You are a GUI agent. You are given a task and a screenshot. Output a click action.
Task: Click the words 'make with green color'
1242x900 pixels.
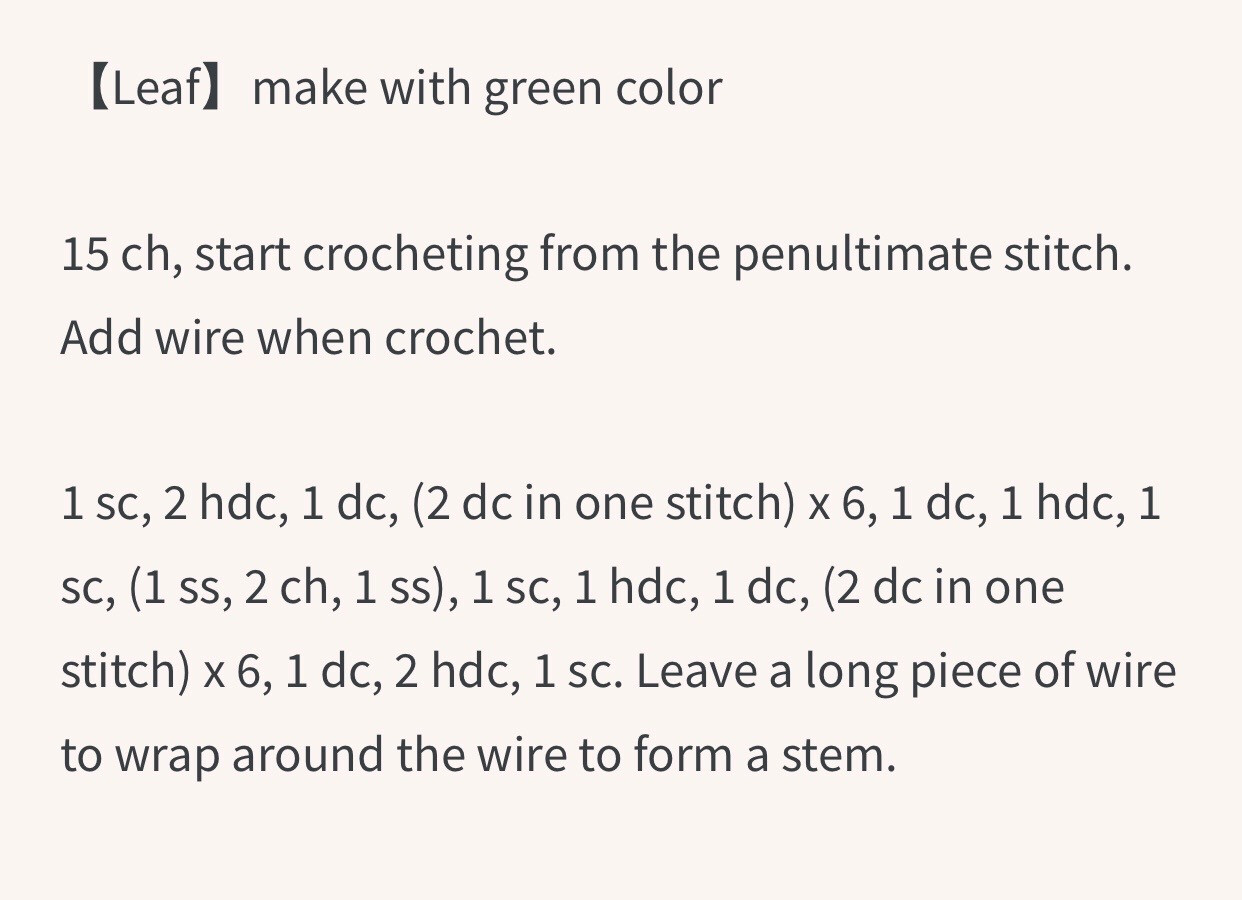point(487,89)
